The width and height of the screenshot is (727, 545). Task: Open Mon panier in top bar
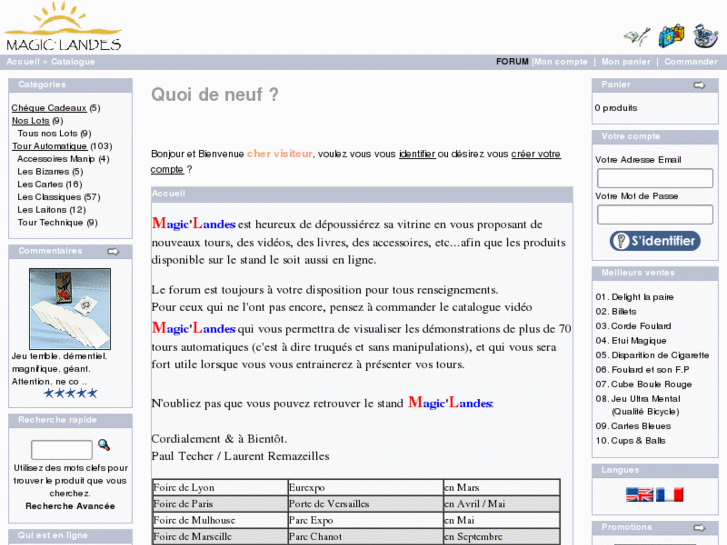coord(626,62)
